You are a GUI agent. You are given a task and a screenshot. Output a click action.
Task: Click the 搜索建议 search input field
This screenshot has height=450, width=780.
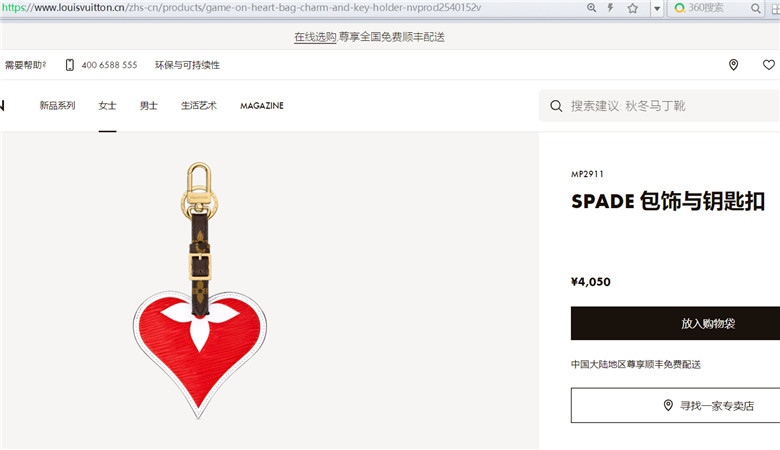click(x=660, y=106)
